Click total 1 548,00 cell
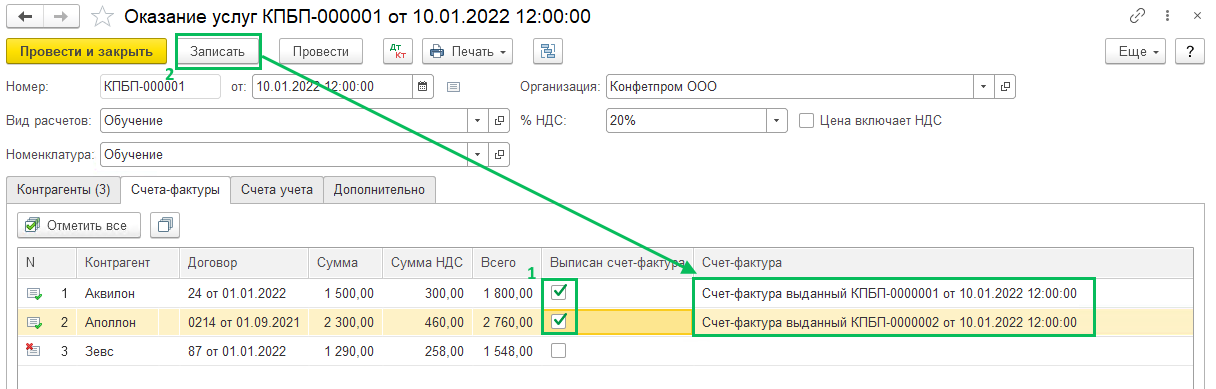This screenshot has height=389, width=1216. click(x=506, y=350)
